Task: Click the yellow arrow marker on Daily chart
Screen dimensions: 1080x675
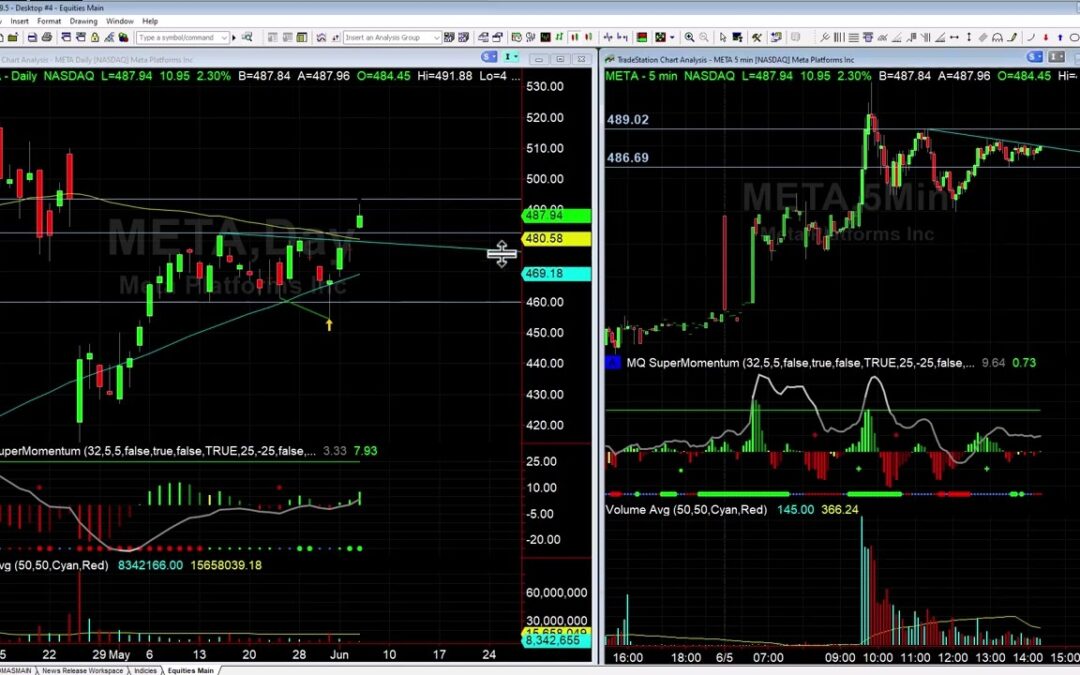Action: [329, 324]
